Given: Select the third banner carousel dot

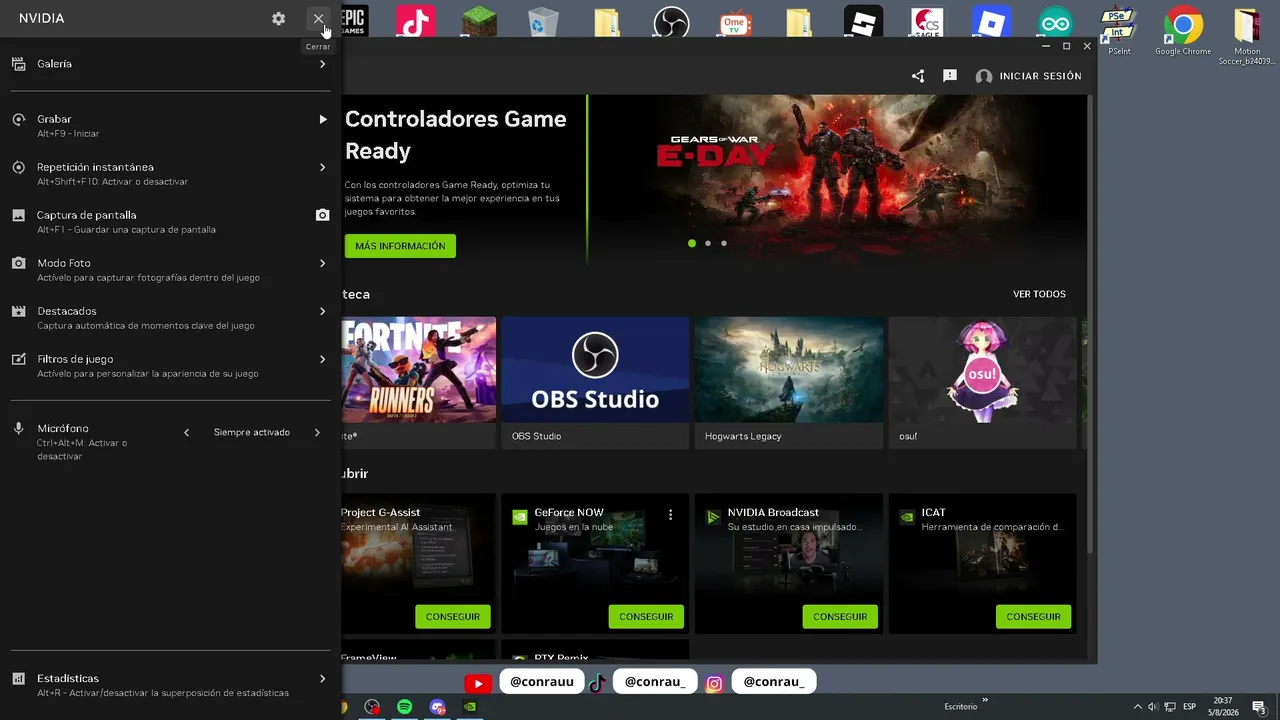Looking at the screenshot, I should [724, 243].
